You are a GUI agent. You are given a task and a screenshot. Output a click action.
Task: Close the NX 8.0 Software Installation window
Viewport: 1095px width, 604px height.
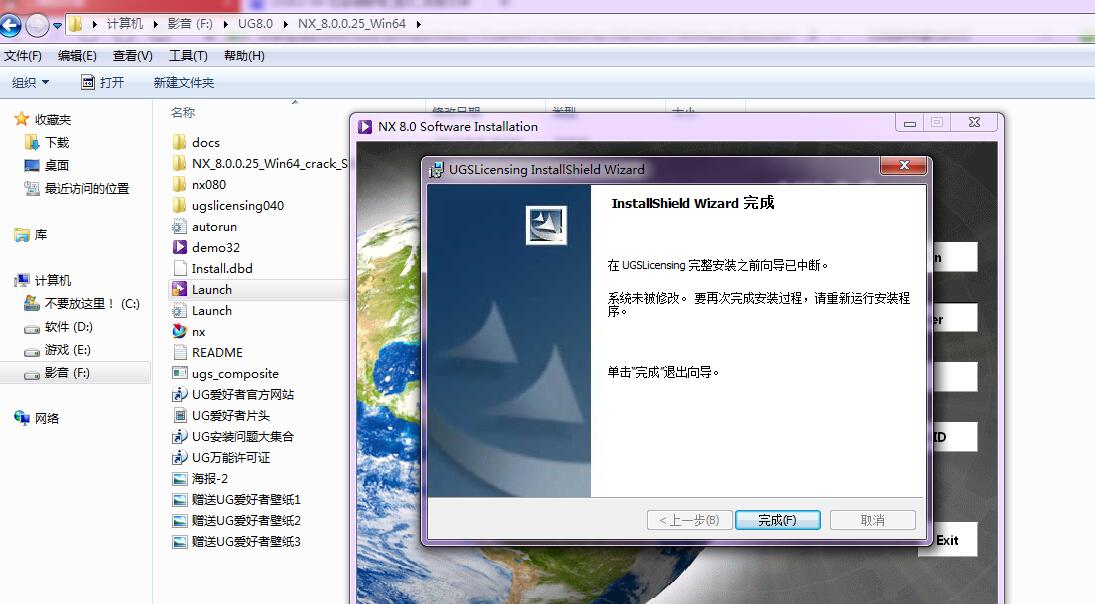(974, 122)
